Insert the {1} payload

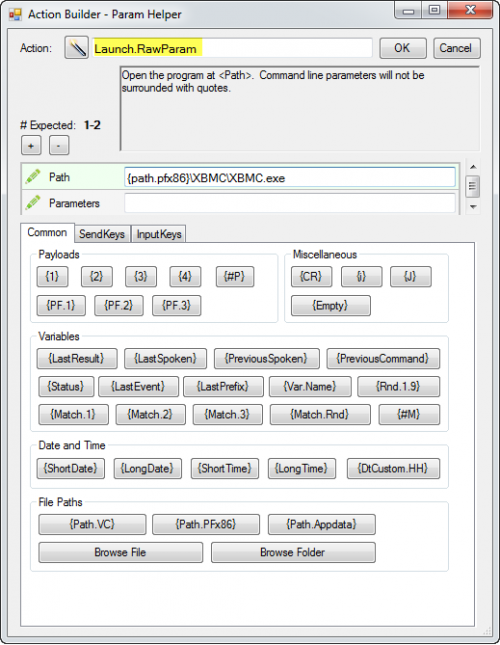tap(52, 276)
